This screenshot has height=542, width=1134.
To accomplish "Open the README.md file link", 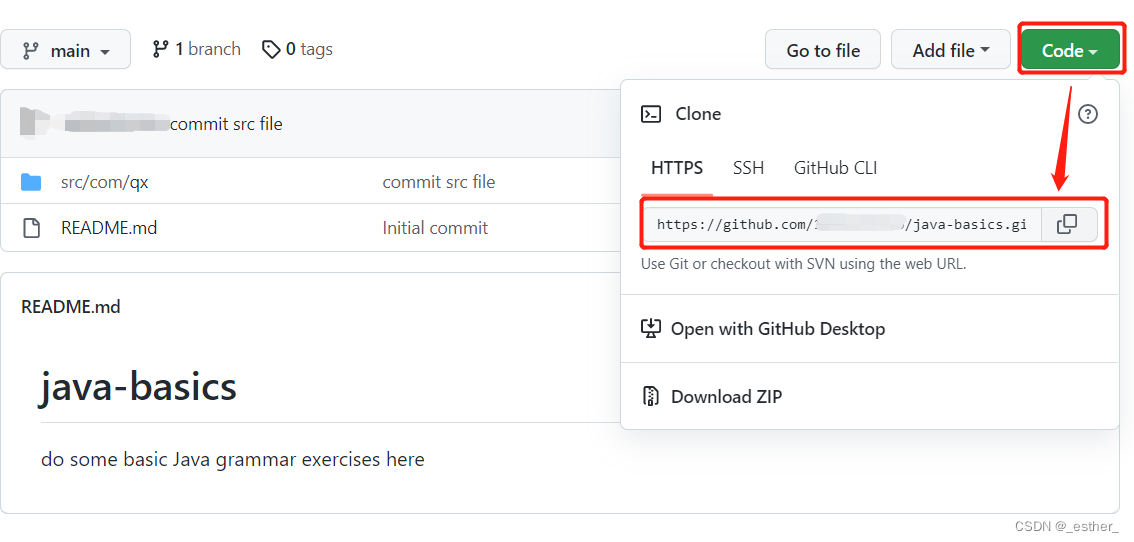I will pos(109,228).
